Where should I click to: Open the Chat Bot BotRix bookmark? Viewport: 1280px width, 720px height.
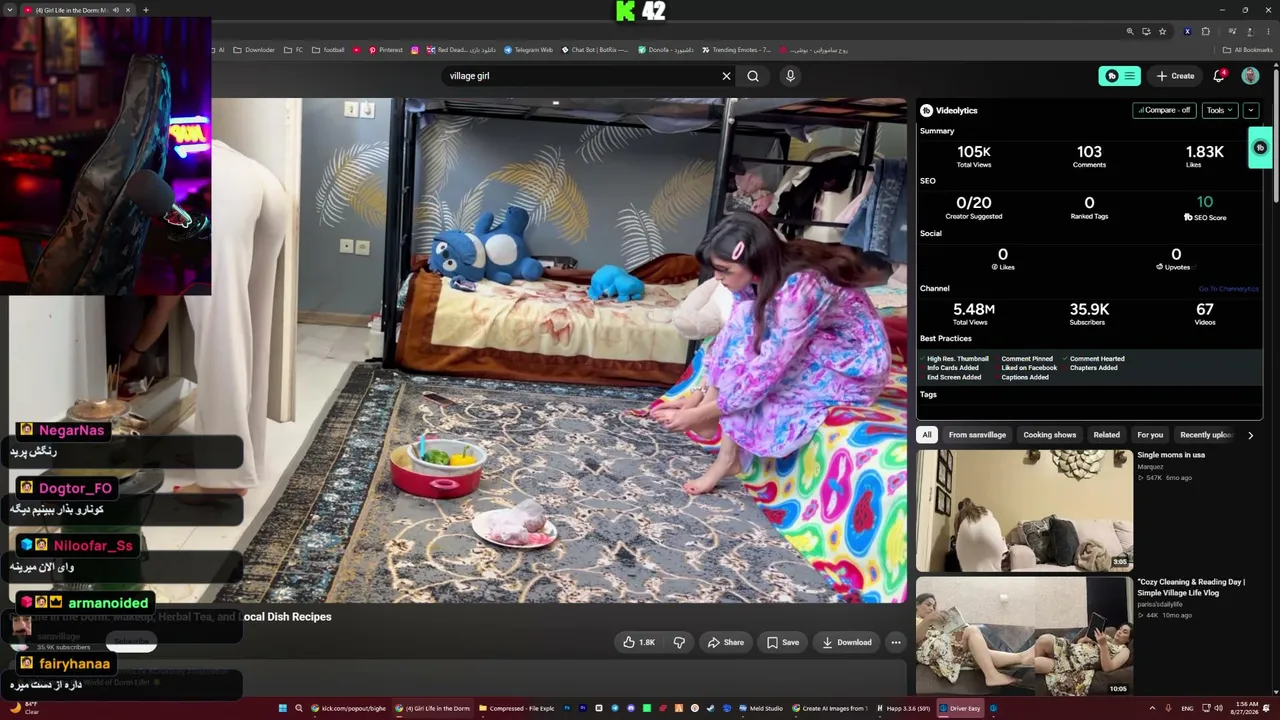(595, 50)
